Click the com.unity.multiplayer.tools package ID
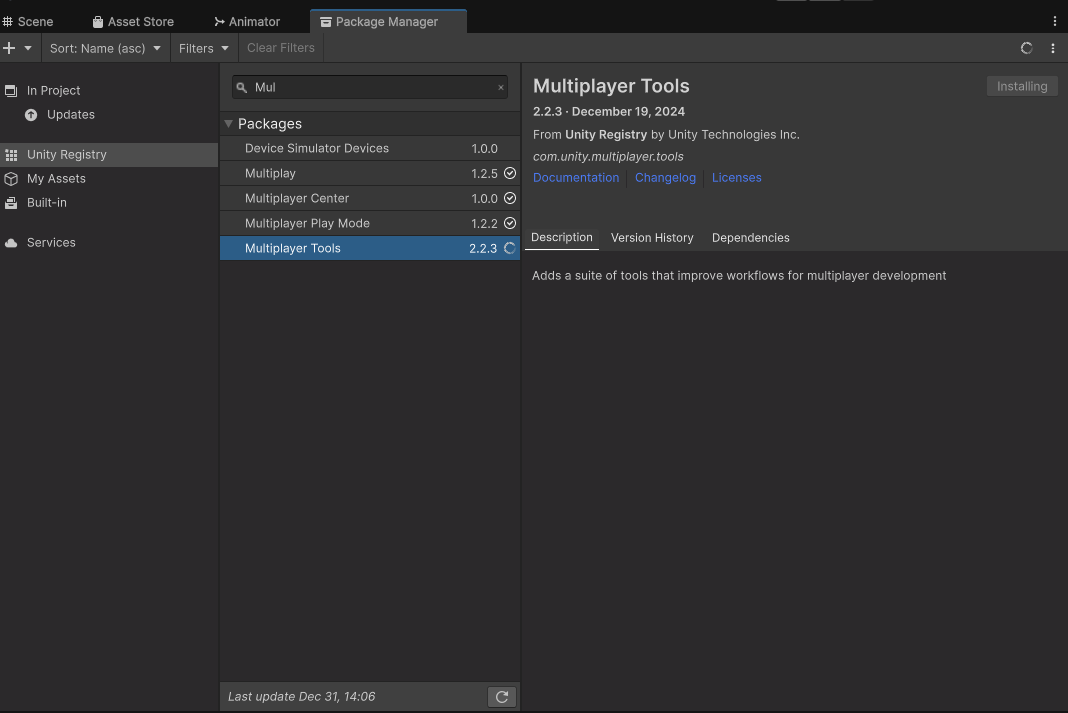Image resolution: width=1068 pixels, height=713 pixels. tap(608, 157)
